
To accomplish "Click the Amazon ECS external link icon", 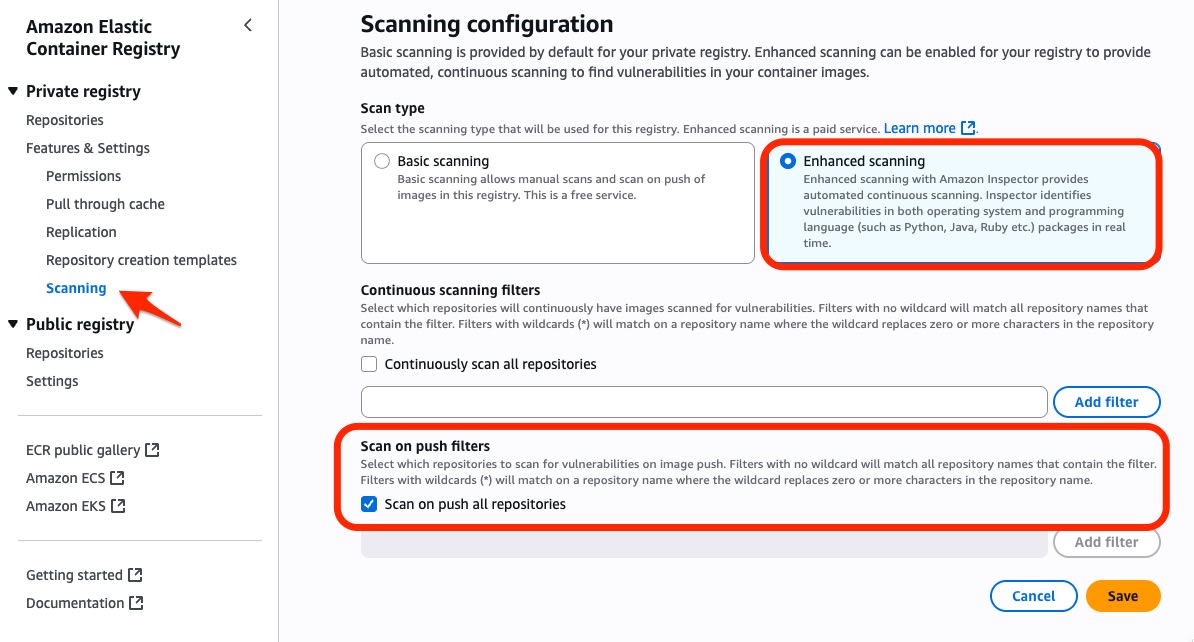I will (117, 478).
